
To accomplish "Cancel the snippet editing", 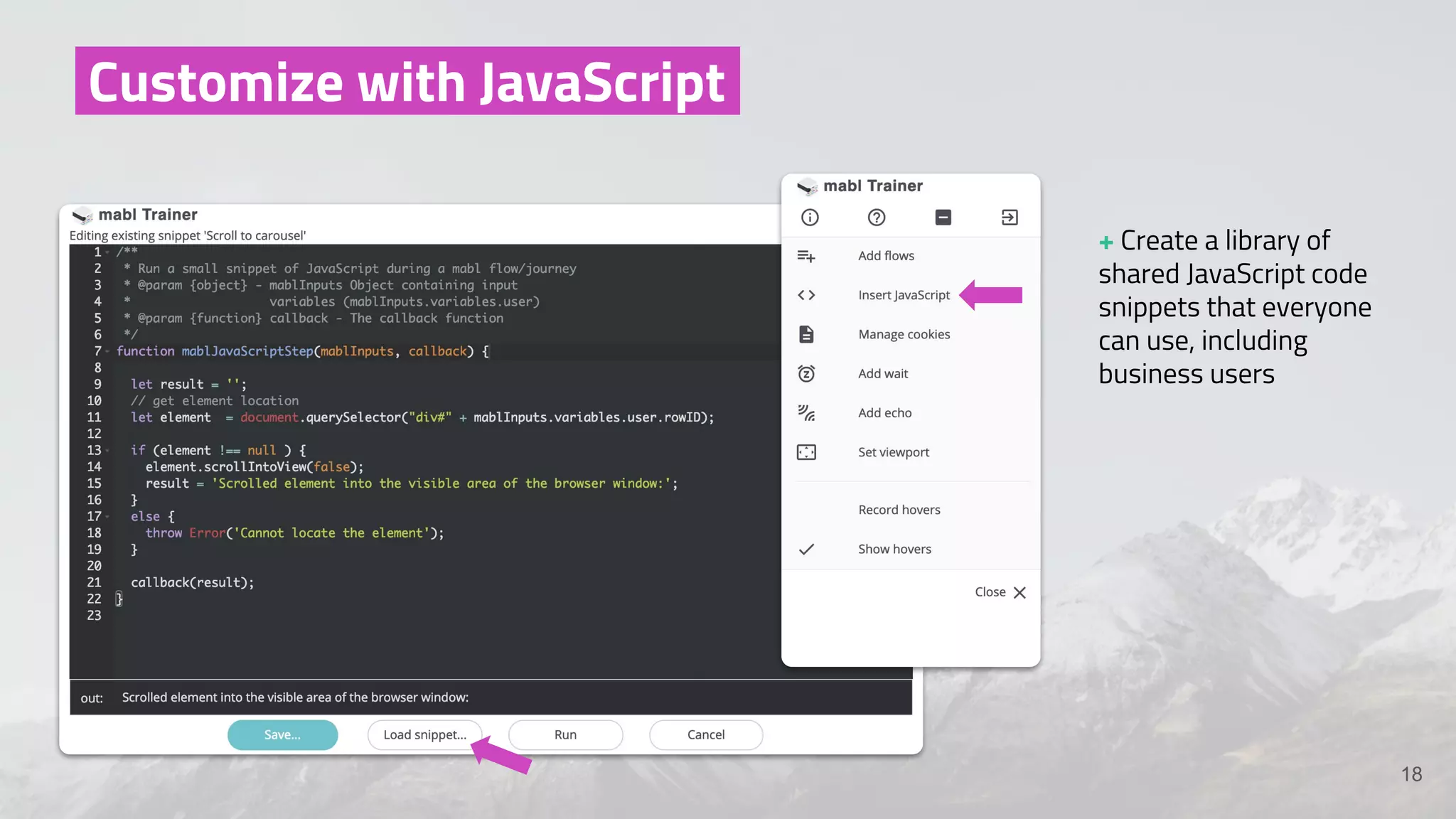I will [x=705, y=735].
